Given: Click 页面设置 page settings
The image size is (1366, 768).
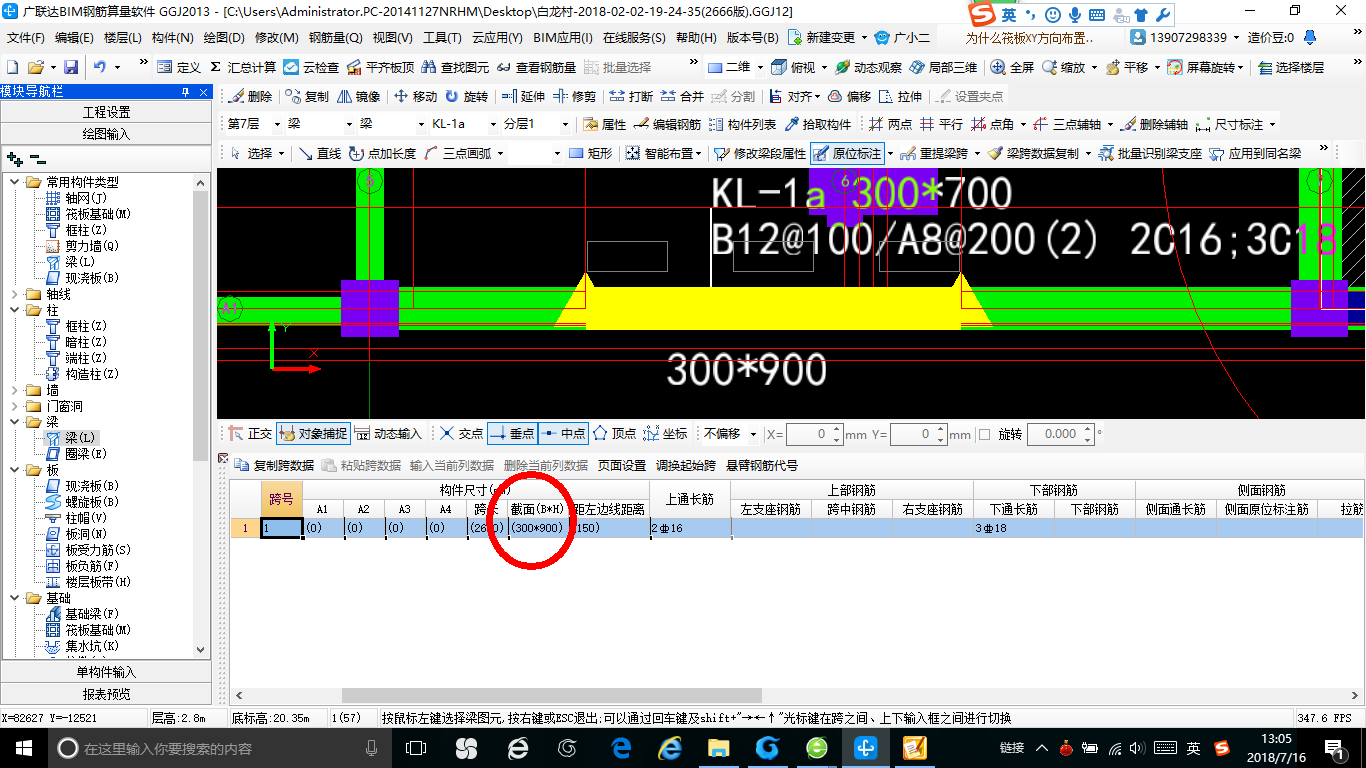Looking at the screenshot, I should point(622,466).
